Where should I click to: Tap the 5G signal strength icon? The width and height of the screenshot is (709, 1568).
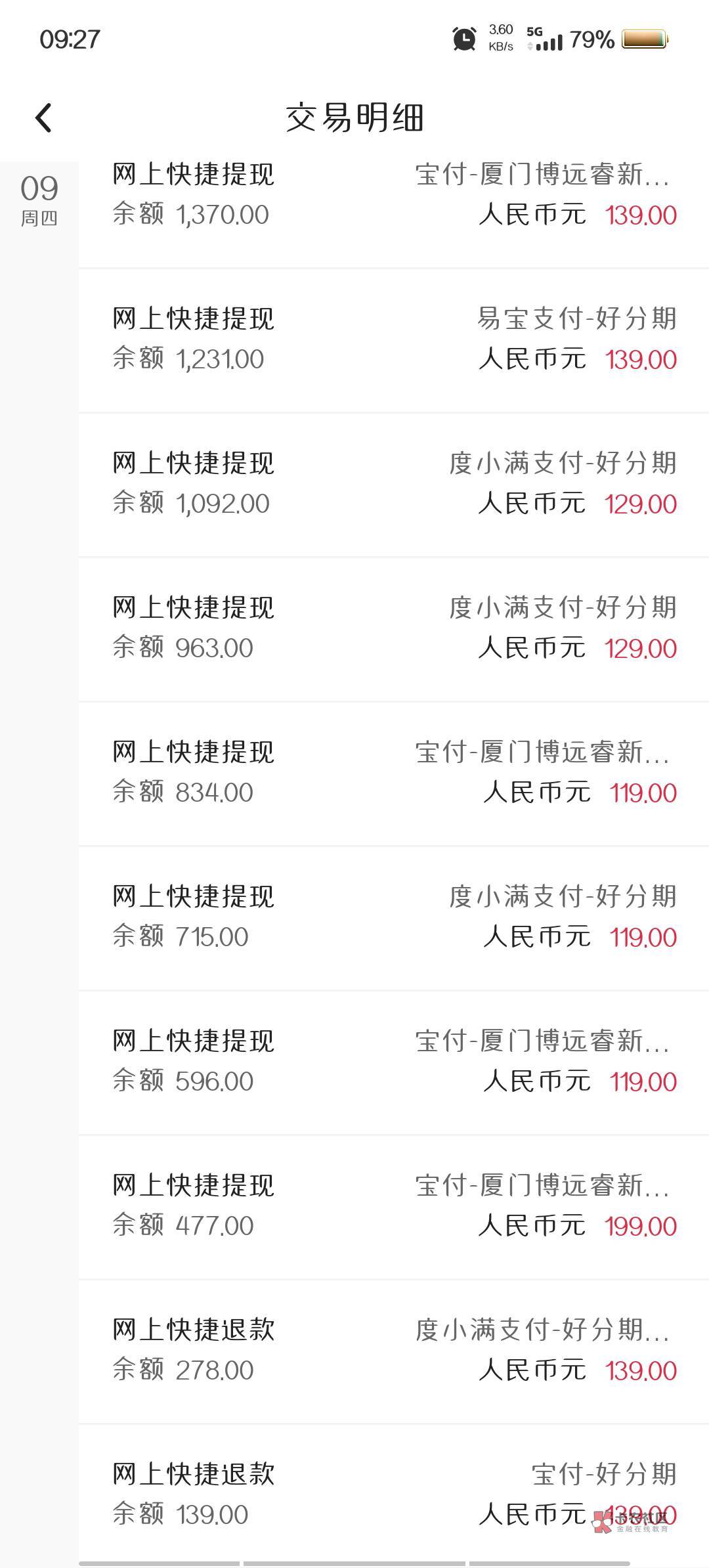point(544,39)
